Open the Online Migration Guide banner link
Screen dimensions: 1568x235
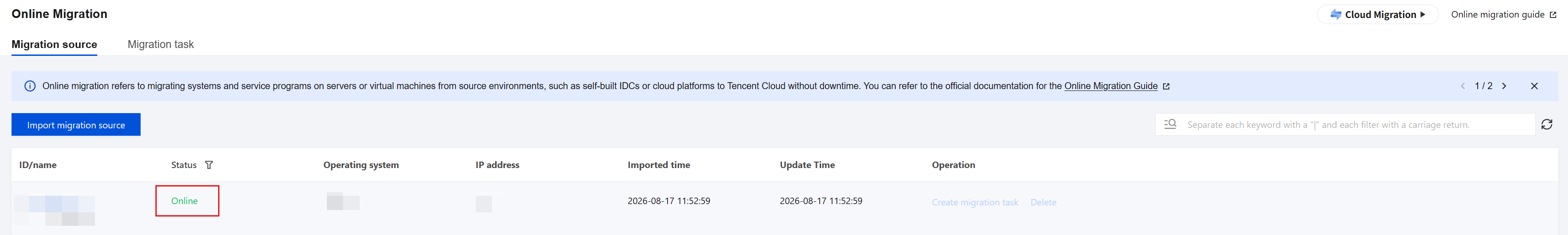pyautogui.click(x=1110, y=86)
